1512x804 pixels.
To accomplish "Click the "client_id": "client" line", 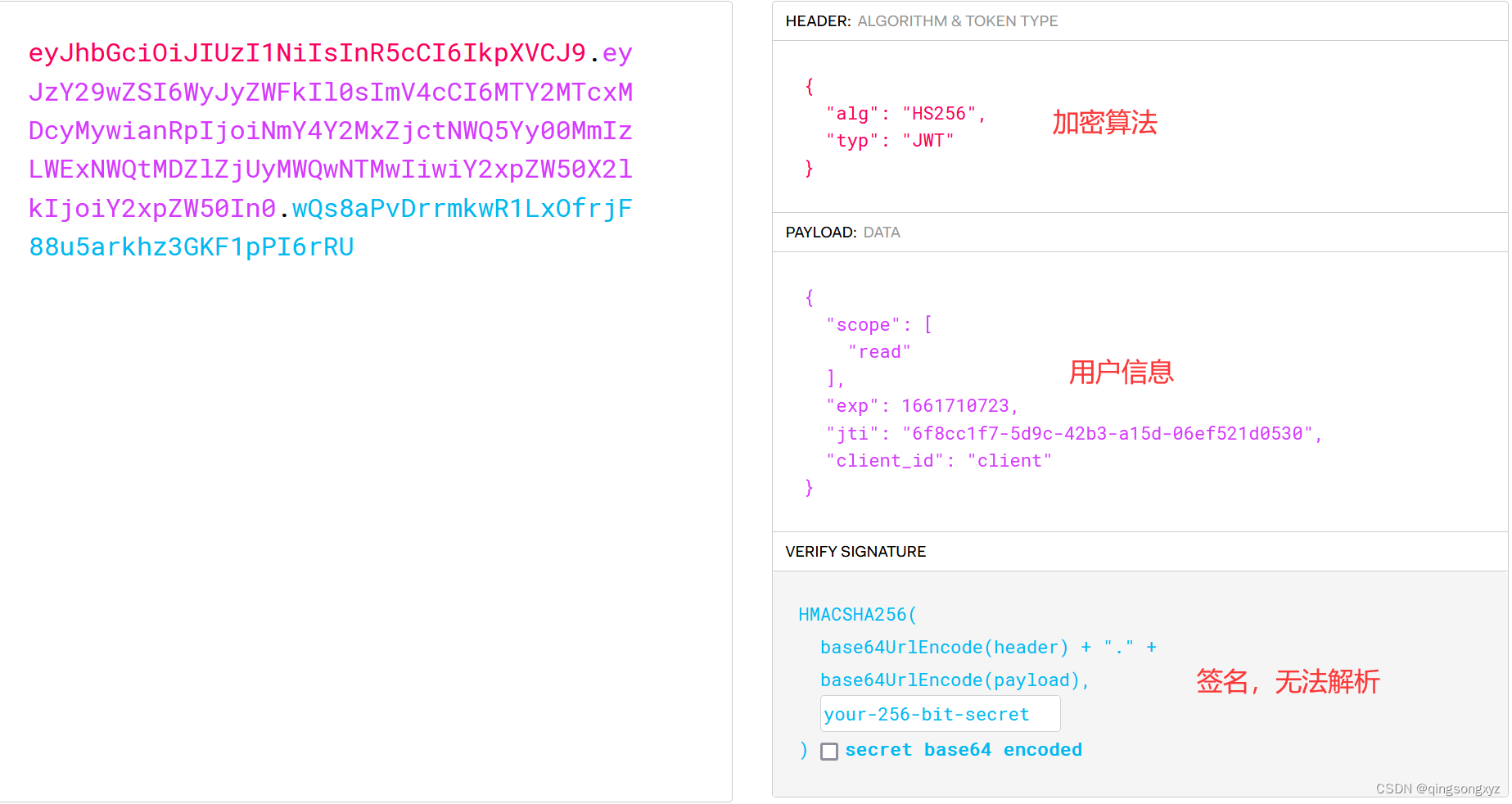I will [x=939, y=461].
